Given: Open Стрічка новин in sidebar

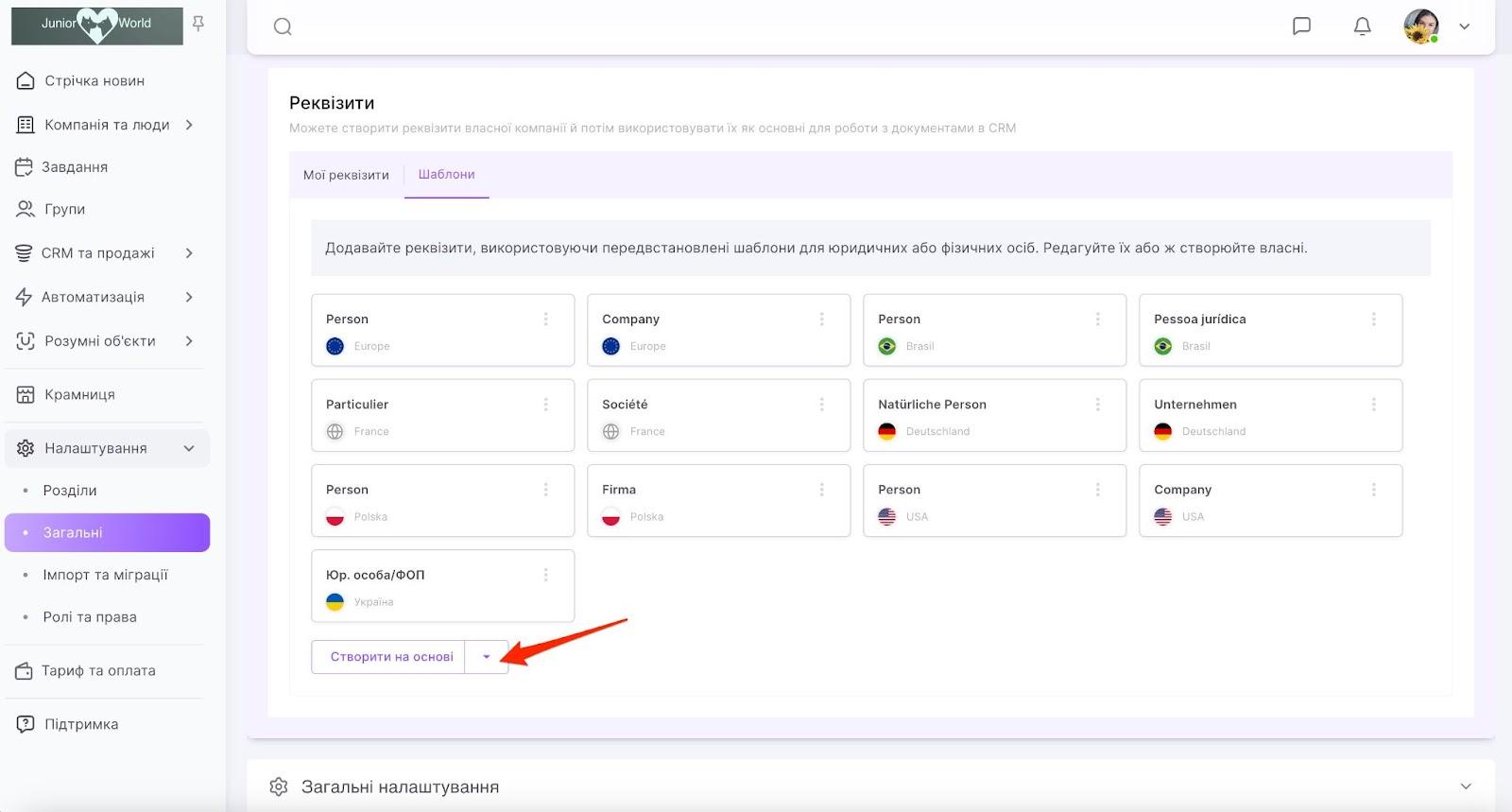Looking at the screenshot, I should point(94,81).
